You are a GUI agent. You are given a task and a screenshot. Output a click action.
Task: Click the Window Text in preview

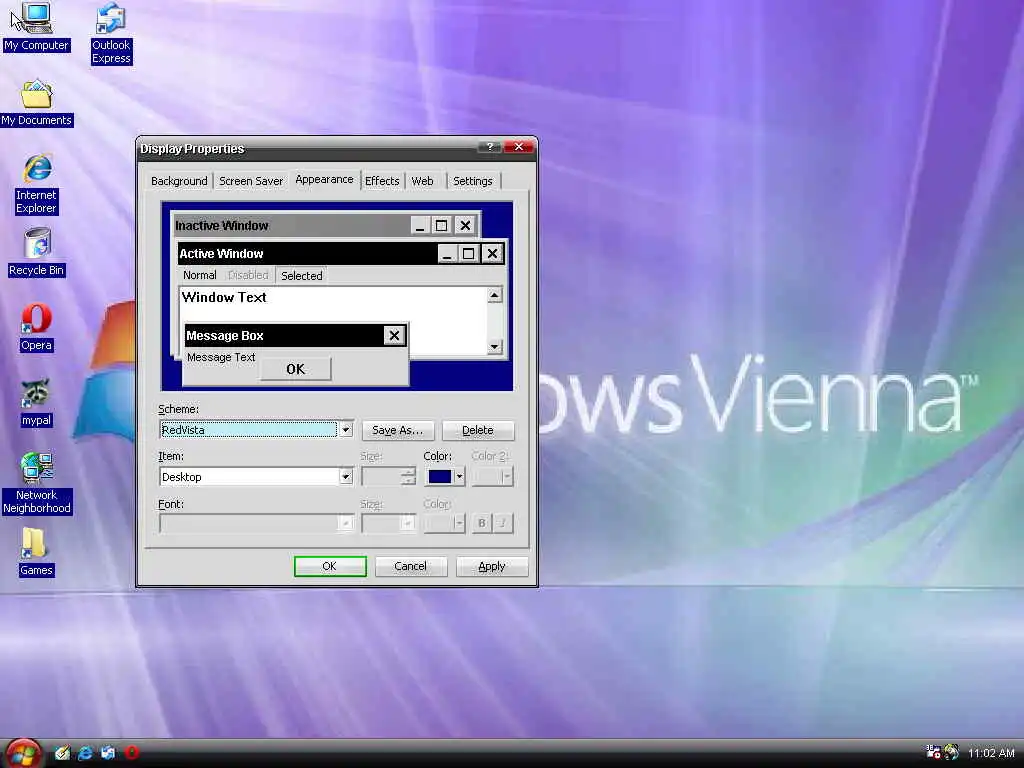pyautogui.click(x=224, y=297)
